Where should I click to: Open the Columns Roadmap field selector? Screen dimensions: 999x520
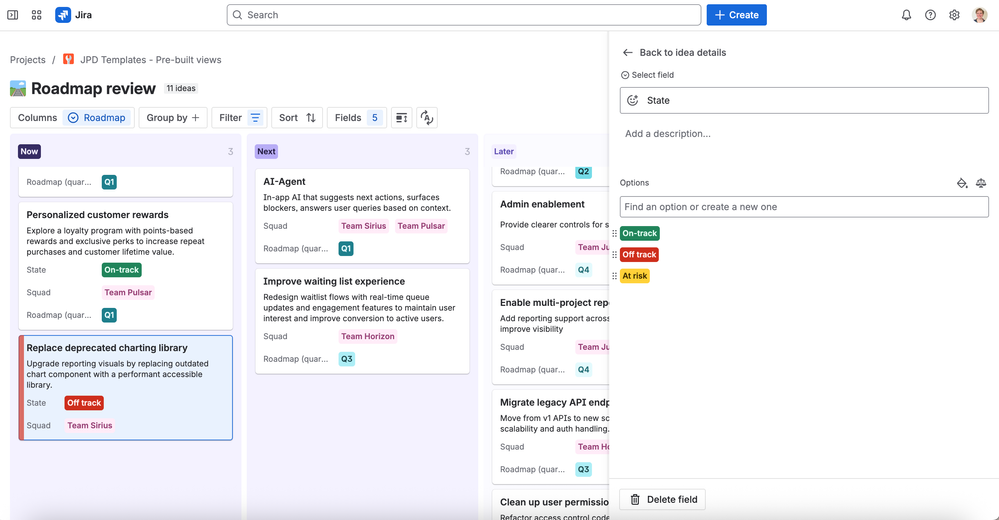pos(73,118)
